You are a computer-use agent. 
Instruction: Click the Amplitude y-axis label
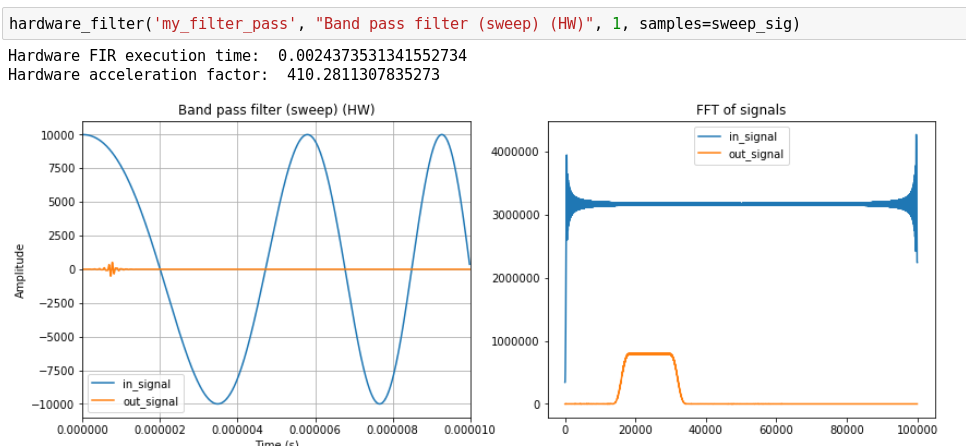pyautogui.click(x=19, y=269)
